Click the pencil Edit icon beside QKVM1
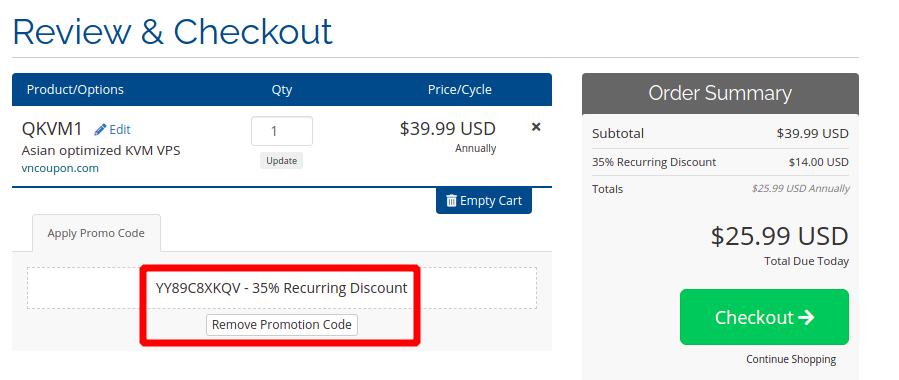Viewport: 899px width, 380px height. pyautogui.click(x=100, y=130)
